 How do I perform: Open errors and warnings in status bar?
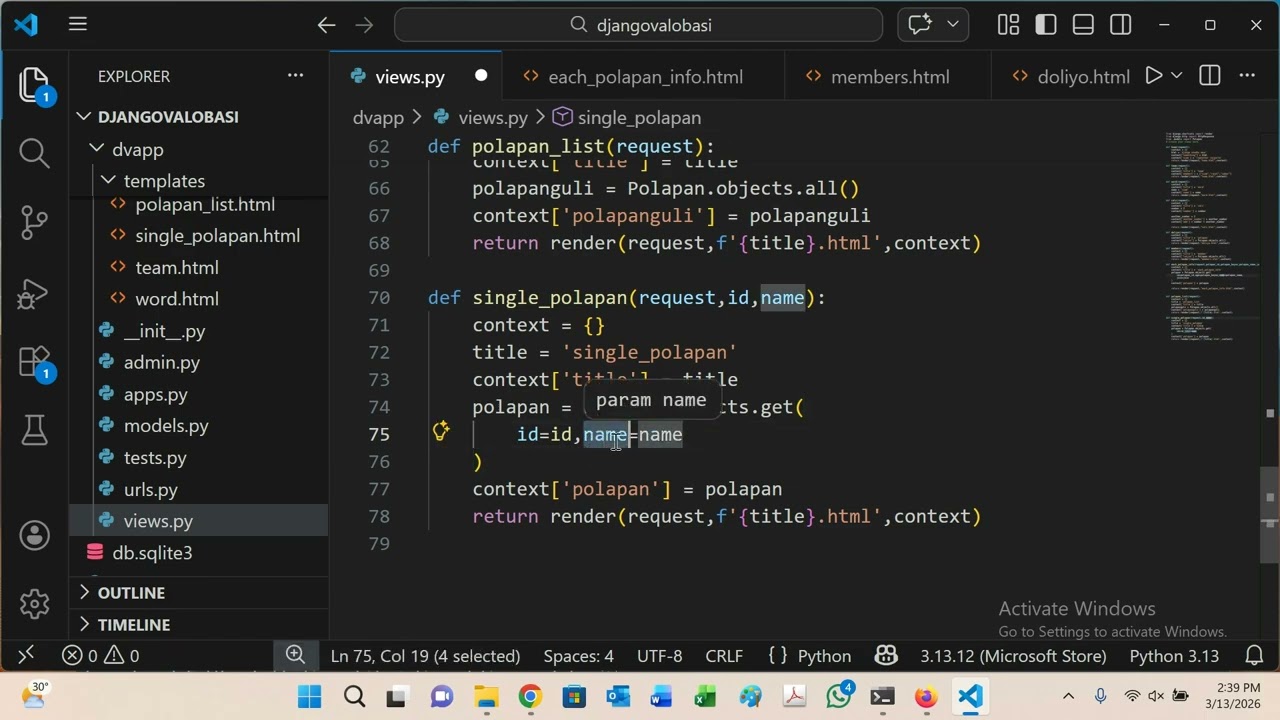coord(101,656)
